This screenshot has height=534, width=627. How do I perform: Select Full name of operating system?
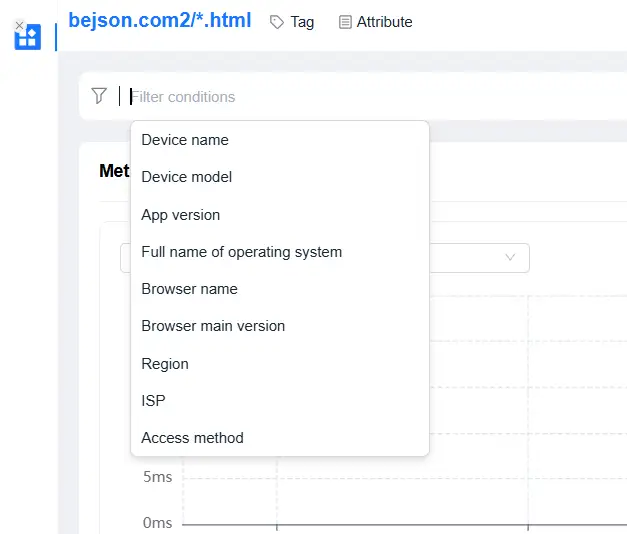pos(242,252)
